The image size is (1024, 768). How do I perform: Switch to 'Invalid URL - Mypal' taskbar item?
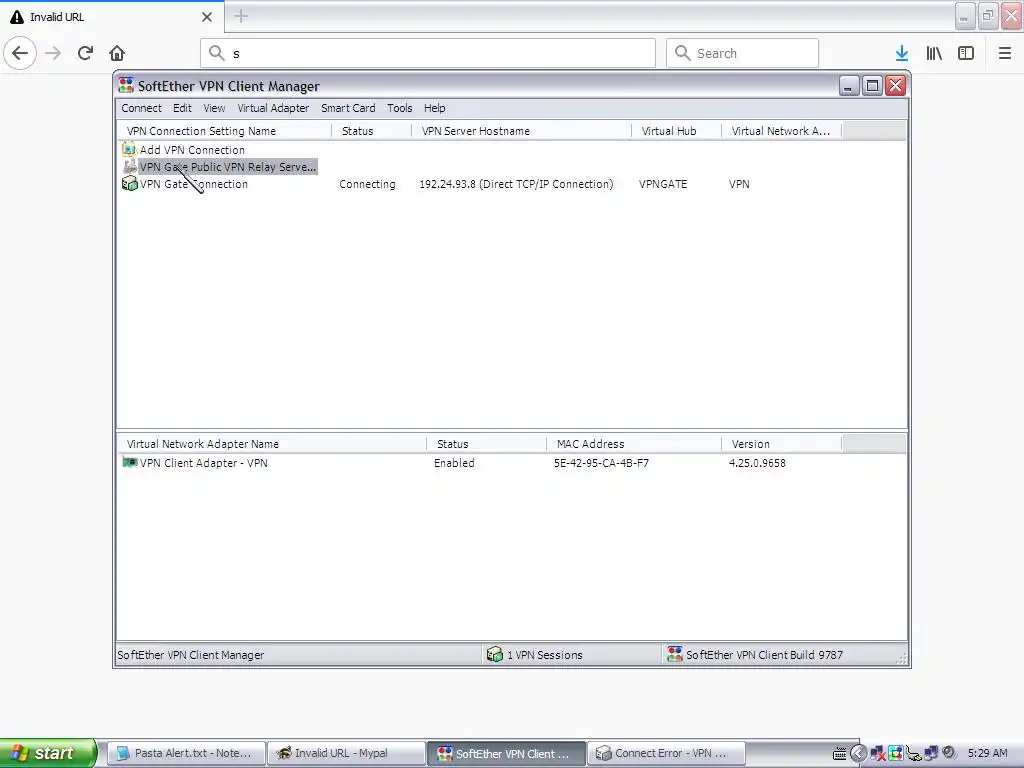(346, 754)
